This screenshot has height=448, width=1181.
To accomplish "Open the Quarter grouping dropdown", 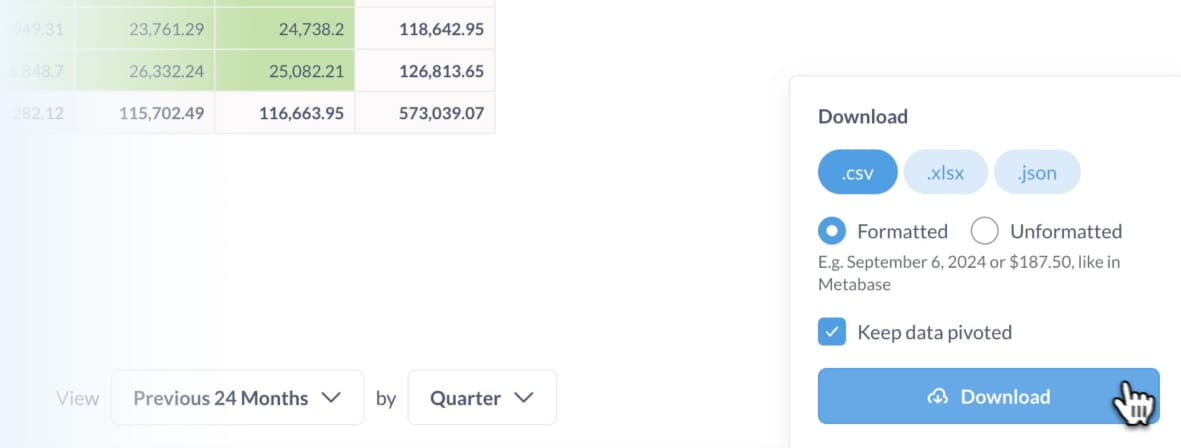I will click(x=482, y=398).
